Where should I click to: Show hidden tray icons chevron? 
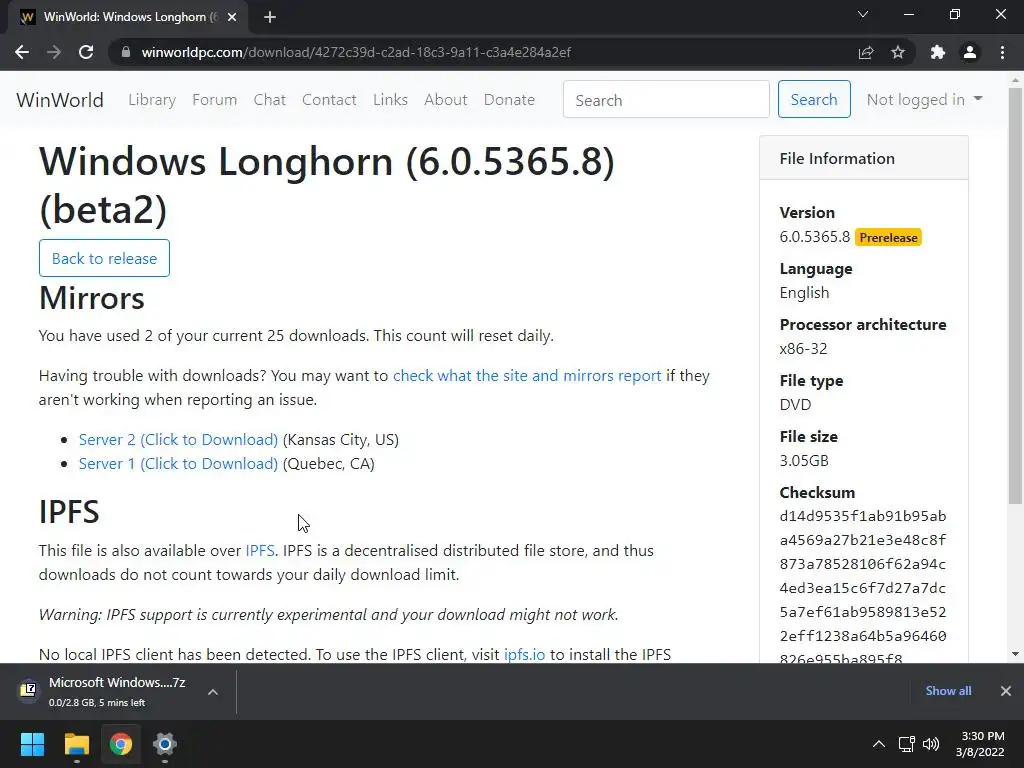[x=879, y=744]
